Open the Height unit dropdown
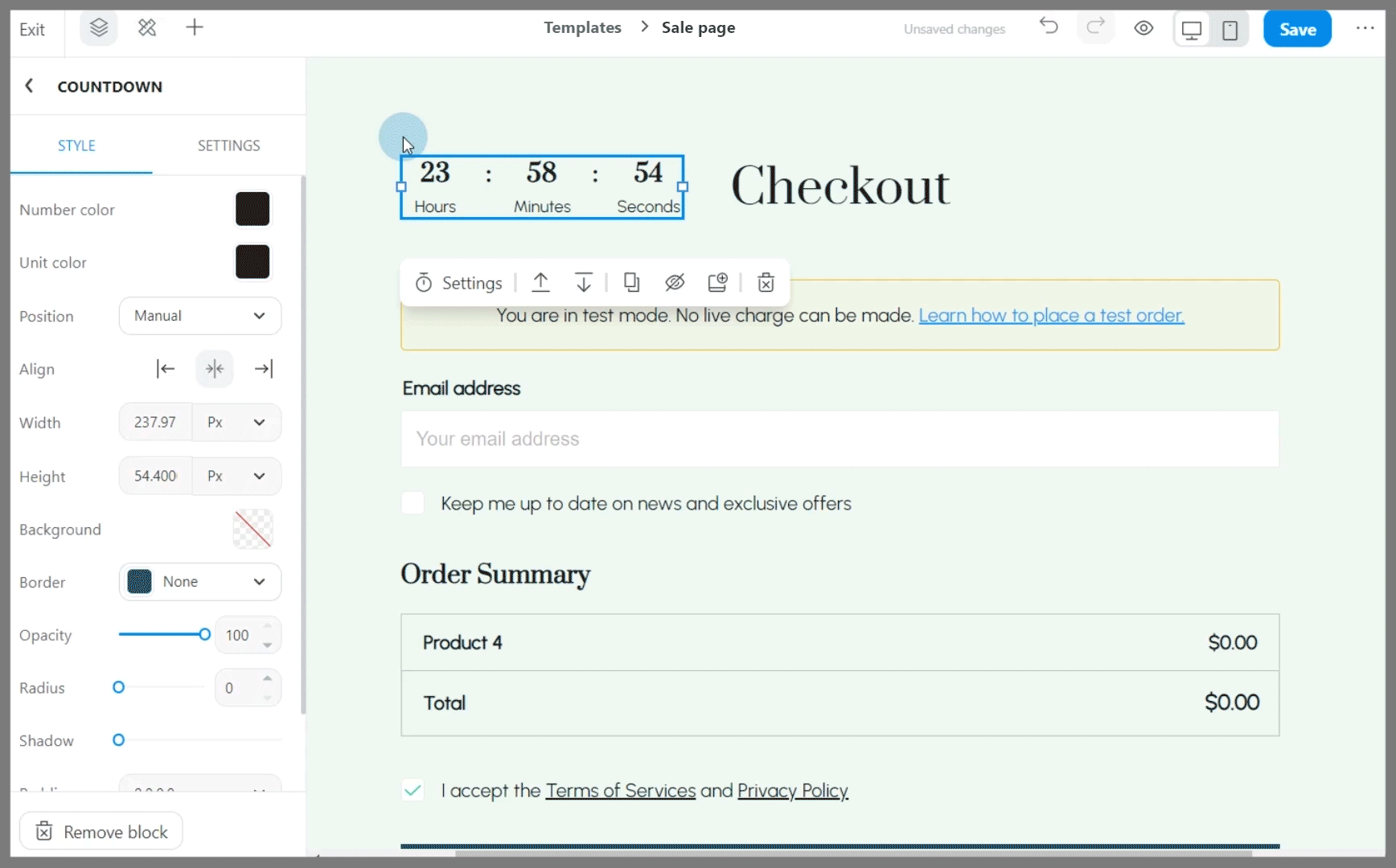 click(x=236, y=476)
